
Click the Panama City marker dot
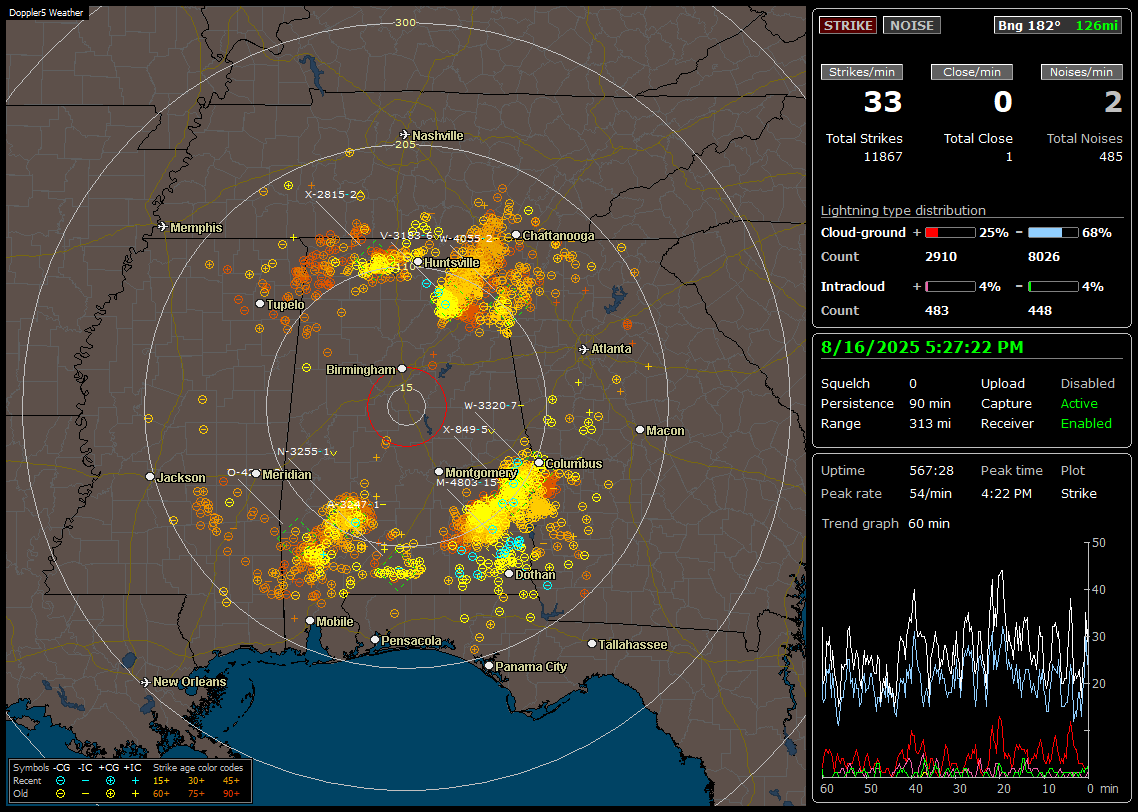click(488, 665)
